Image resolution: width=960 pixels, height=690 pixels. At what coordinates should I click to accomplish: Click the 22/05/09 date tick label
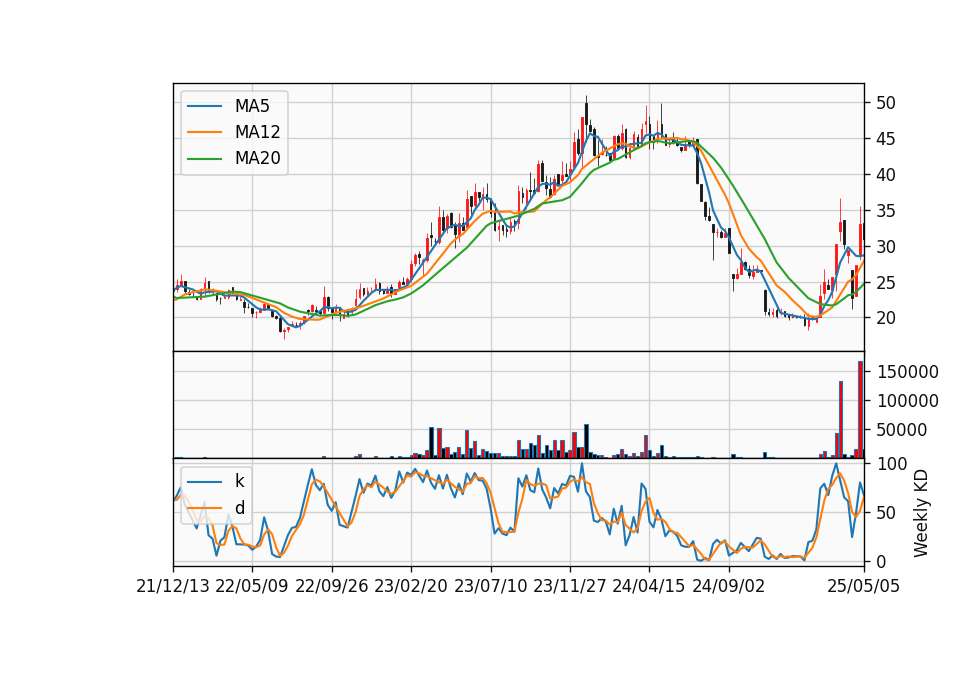252,586
